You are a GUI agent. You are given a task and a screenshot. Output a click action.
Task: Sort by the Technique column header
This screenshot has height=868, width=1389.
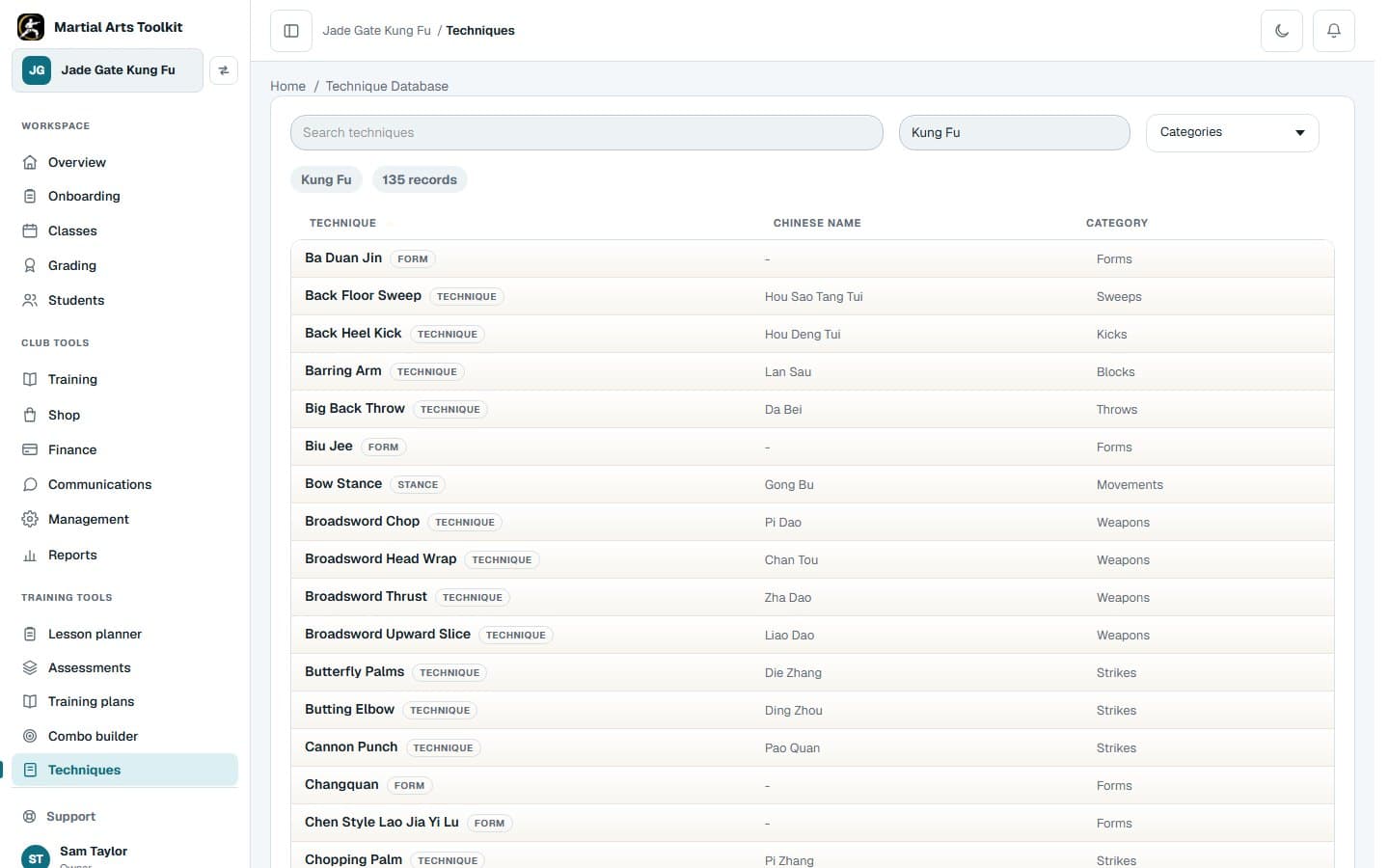click(342, 223)
